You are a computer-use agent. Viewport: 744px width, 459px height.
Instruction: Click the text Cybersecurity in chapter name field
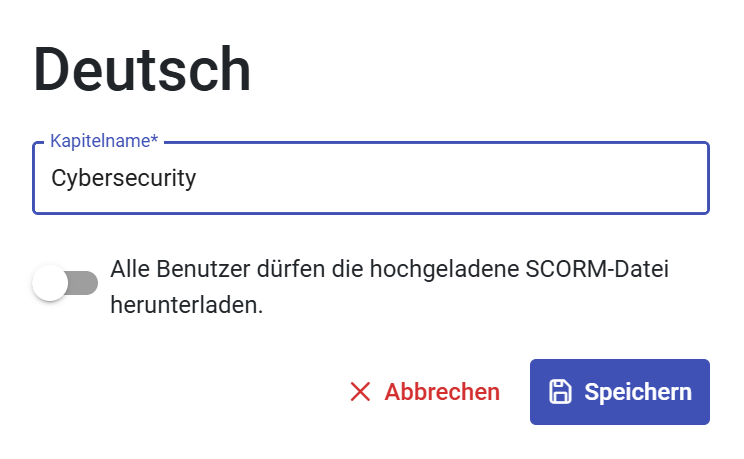(124, 179)
